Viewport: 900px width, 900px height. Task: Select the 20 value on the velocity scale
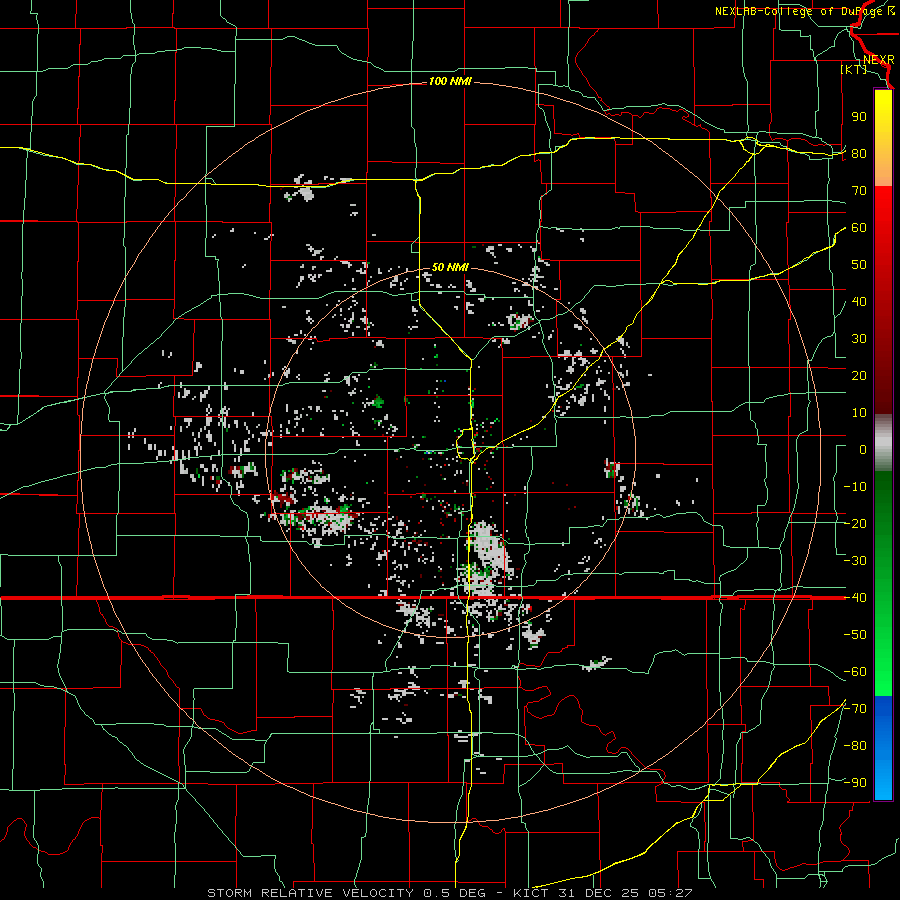859,375
